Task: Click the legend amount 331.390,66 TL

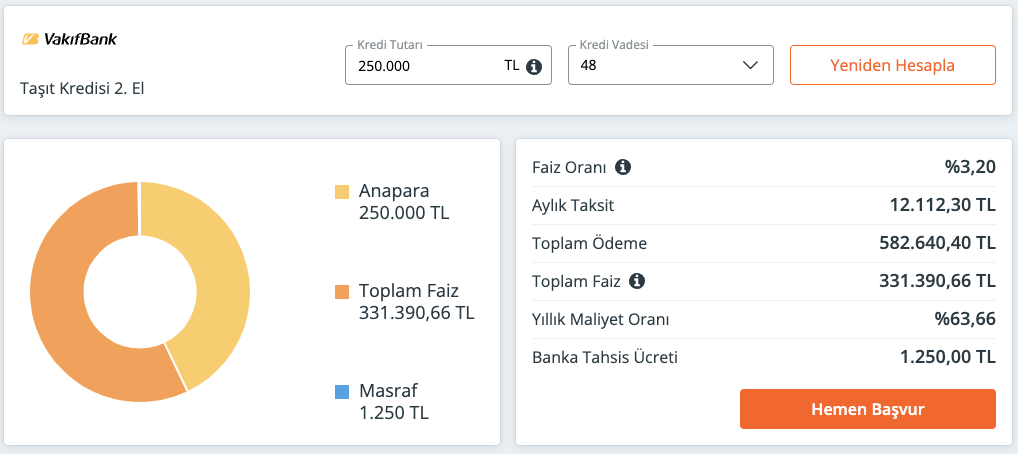Action: (417, 313)
